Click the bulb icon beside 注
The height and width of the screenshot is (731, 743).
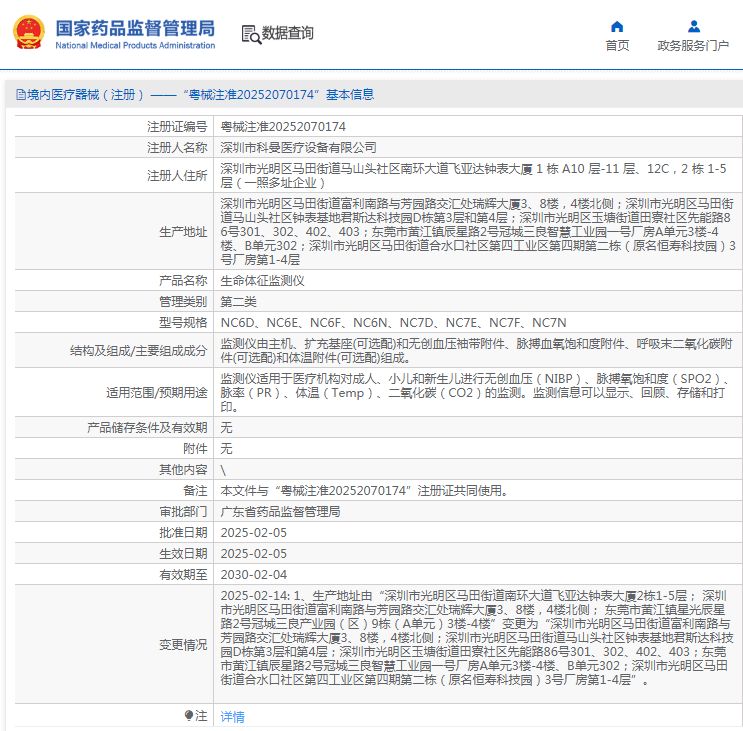pyautogui.click(x=189, y=715)
